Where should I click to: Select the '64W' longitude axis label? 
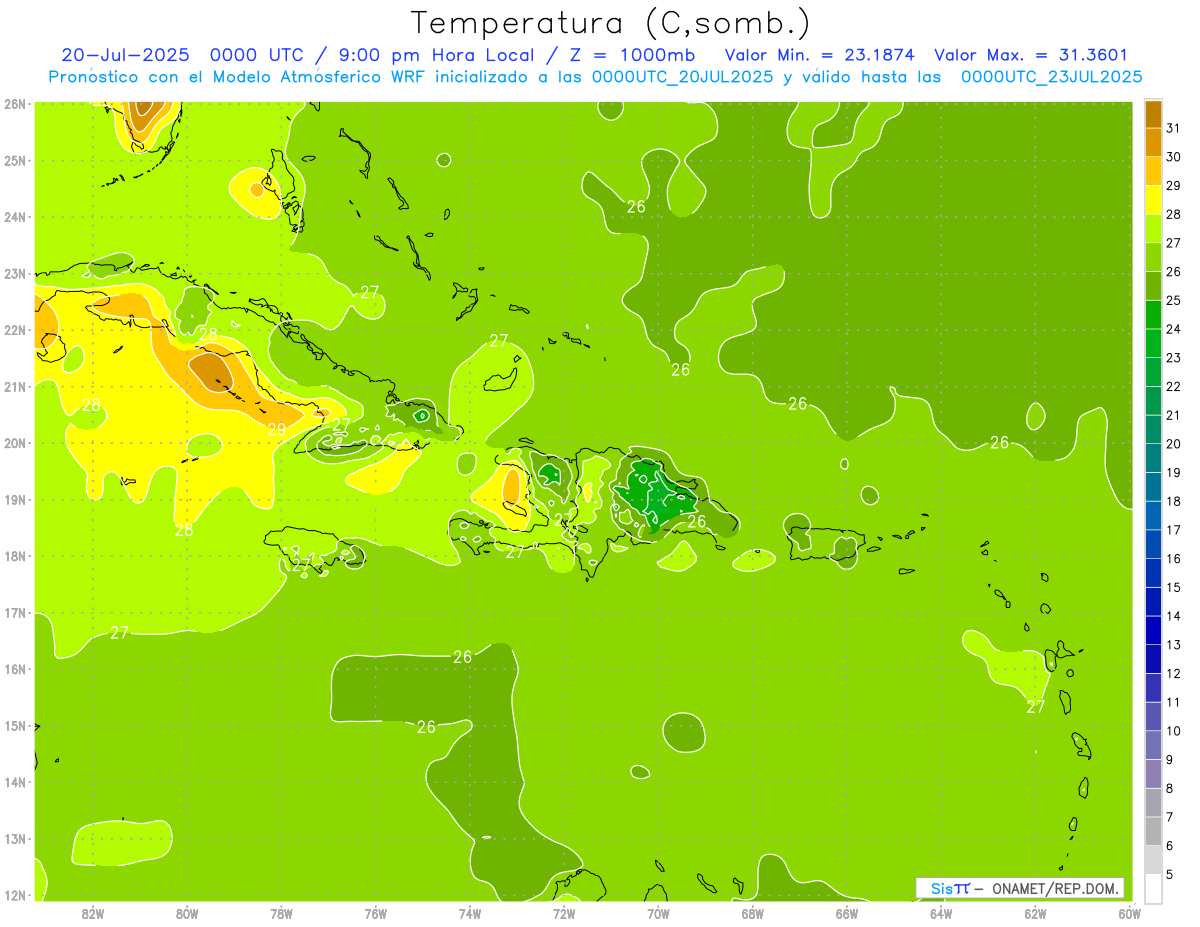click(x=941, y=913)
